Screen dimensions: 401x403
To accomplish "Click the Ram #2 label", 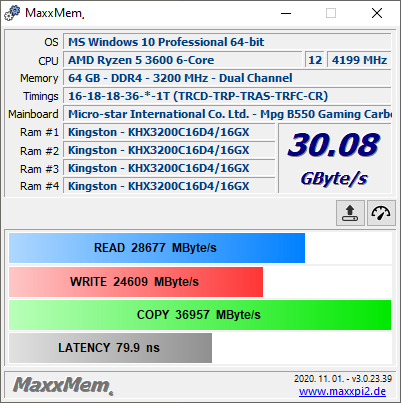I will [39, 151].
